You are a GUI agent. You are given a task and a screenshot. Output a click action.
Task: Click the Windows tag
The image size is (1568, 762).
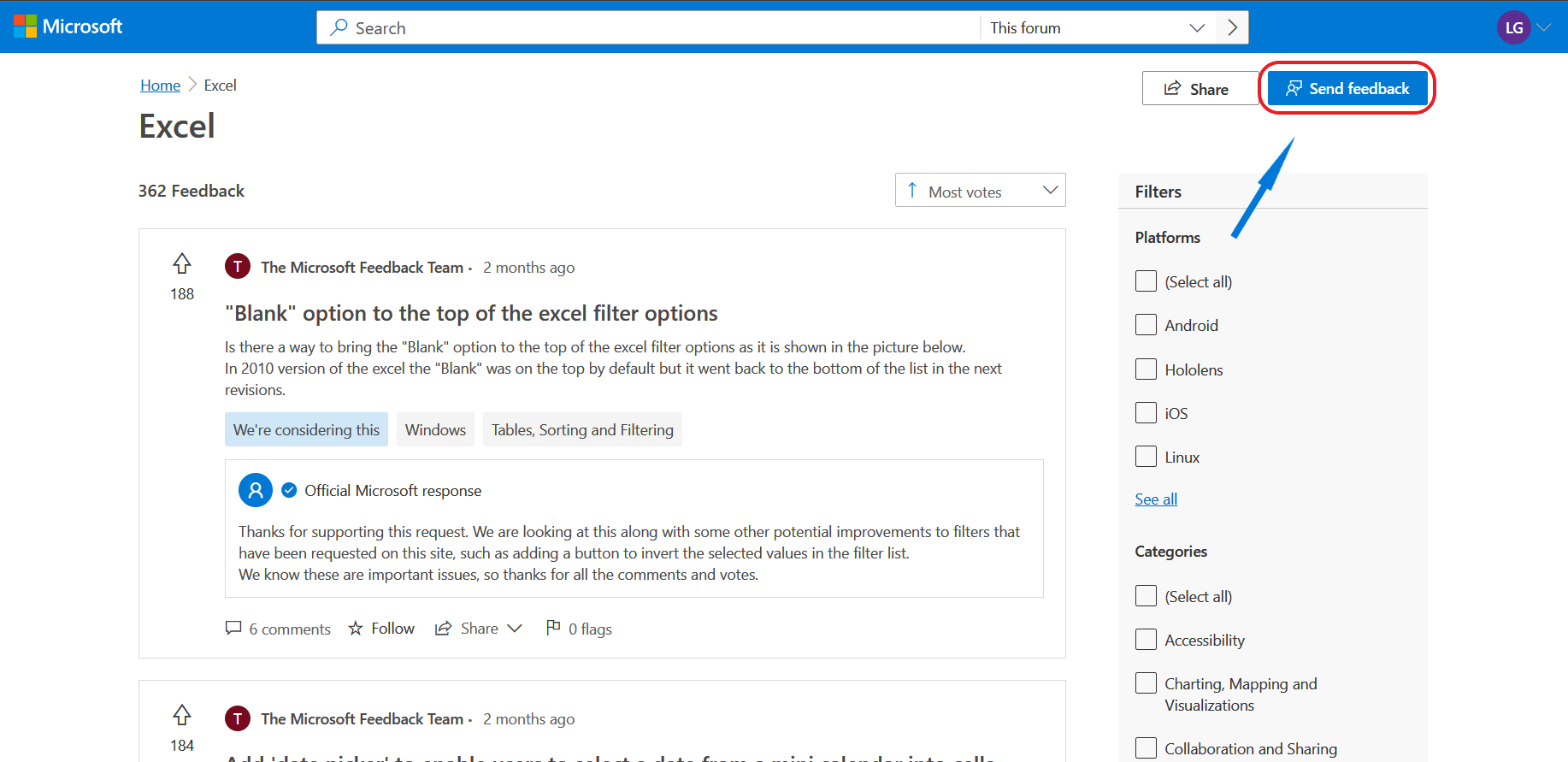pos(435,429)
